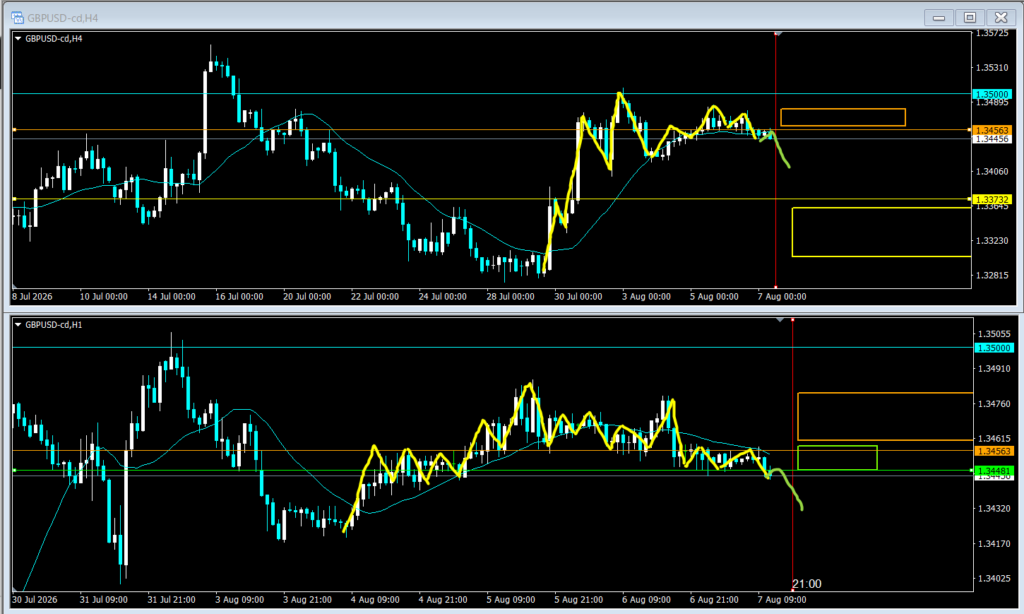
Task: Grab the gray chart shift triangle in the H1 chart
Action: click(x=780, y=320)
